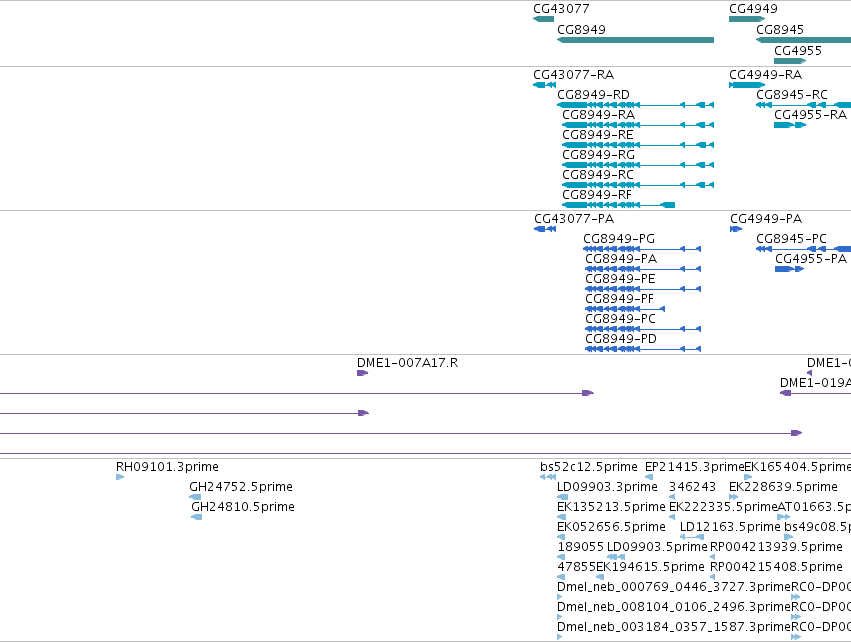The image size is (851, 642).
Task: Click the DME1-007A17.R purple arrow glyph
Action: click(x=363, y=373)
